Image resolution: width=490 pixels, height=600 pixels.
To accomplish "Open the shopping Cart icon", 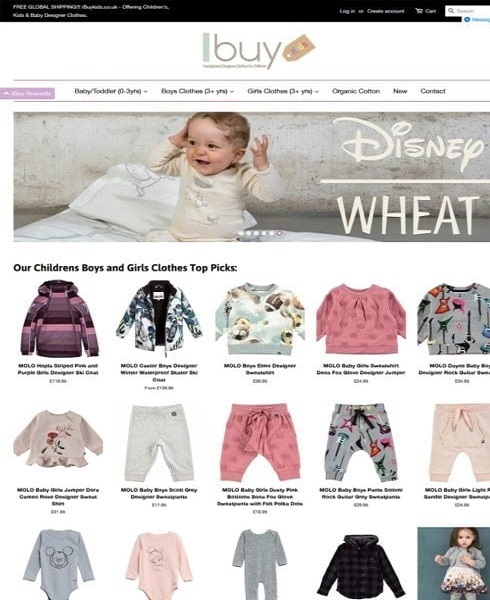I will click(418, 11).
